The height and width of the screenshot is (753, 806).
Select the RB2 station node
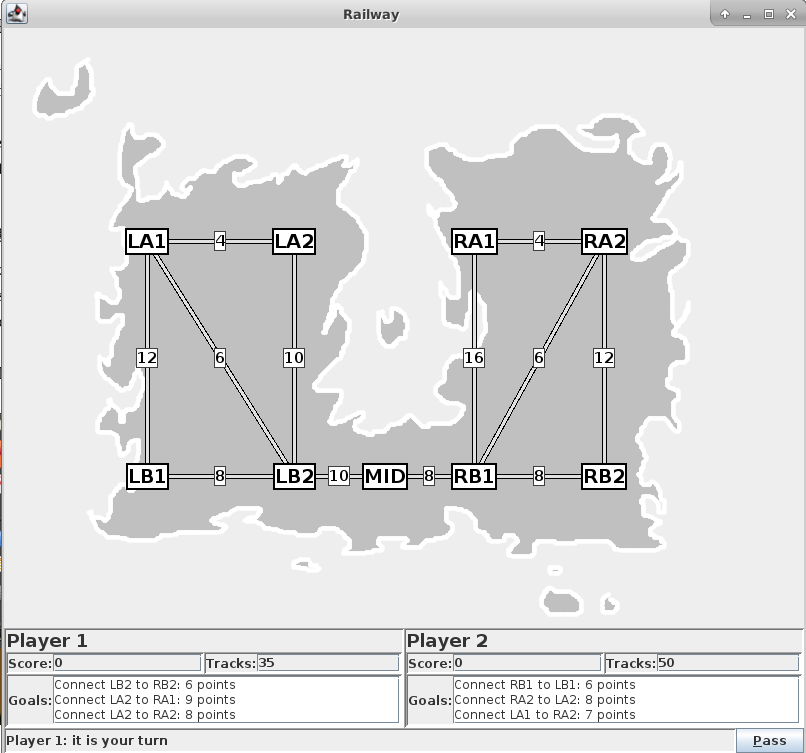[x=604, y=476]
